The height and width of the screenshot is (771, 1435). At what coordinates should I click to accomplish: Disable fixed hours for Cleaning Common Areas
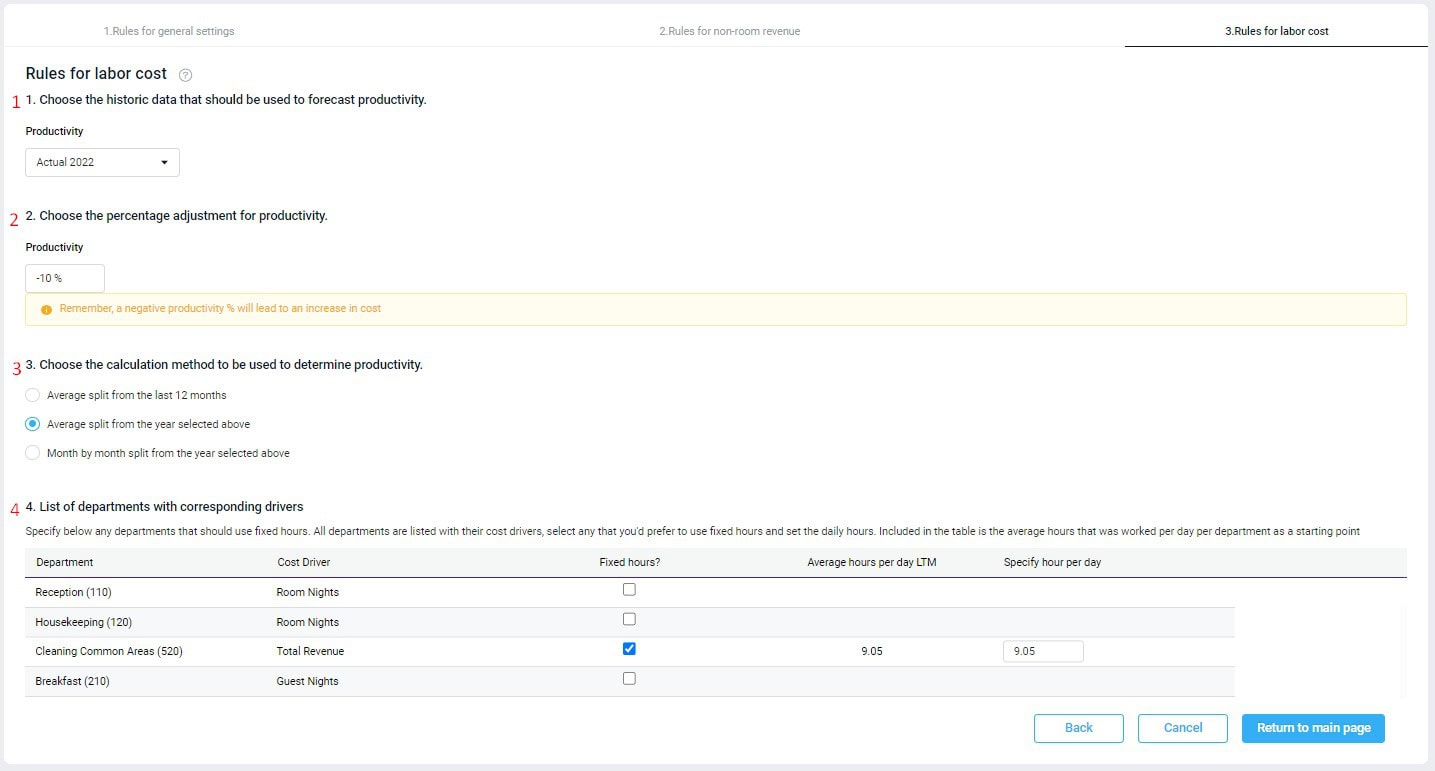point(629,648)
